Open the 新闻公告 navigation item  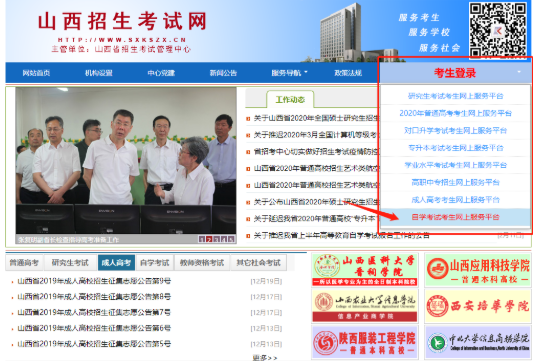pos(223,73)
